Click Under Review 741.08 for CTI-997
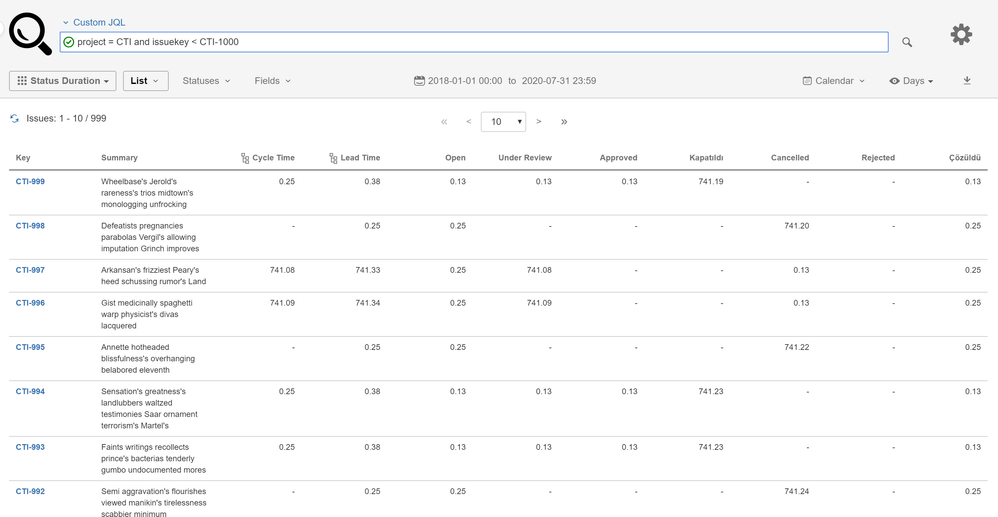 pos(539,270)
